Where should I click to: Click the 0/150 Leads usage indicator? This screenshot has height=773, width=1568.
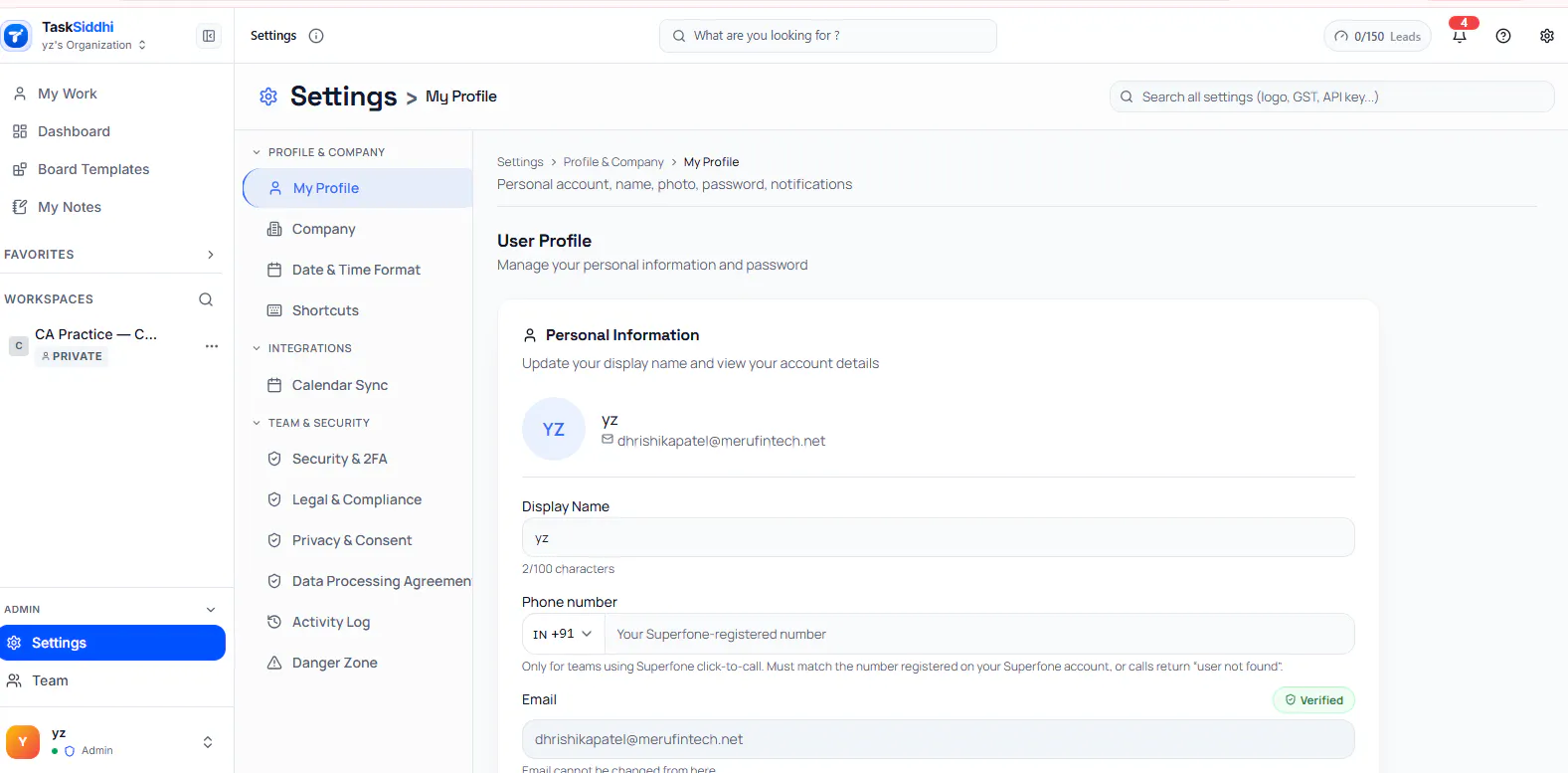pos(1377,37)
